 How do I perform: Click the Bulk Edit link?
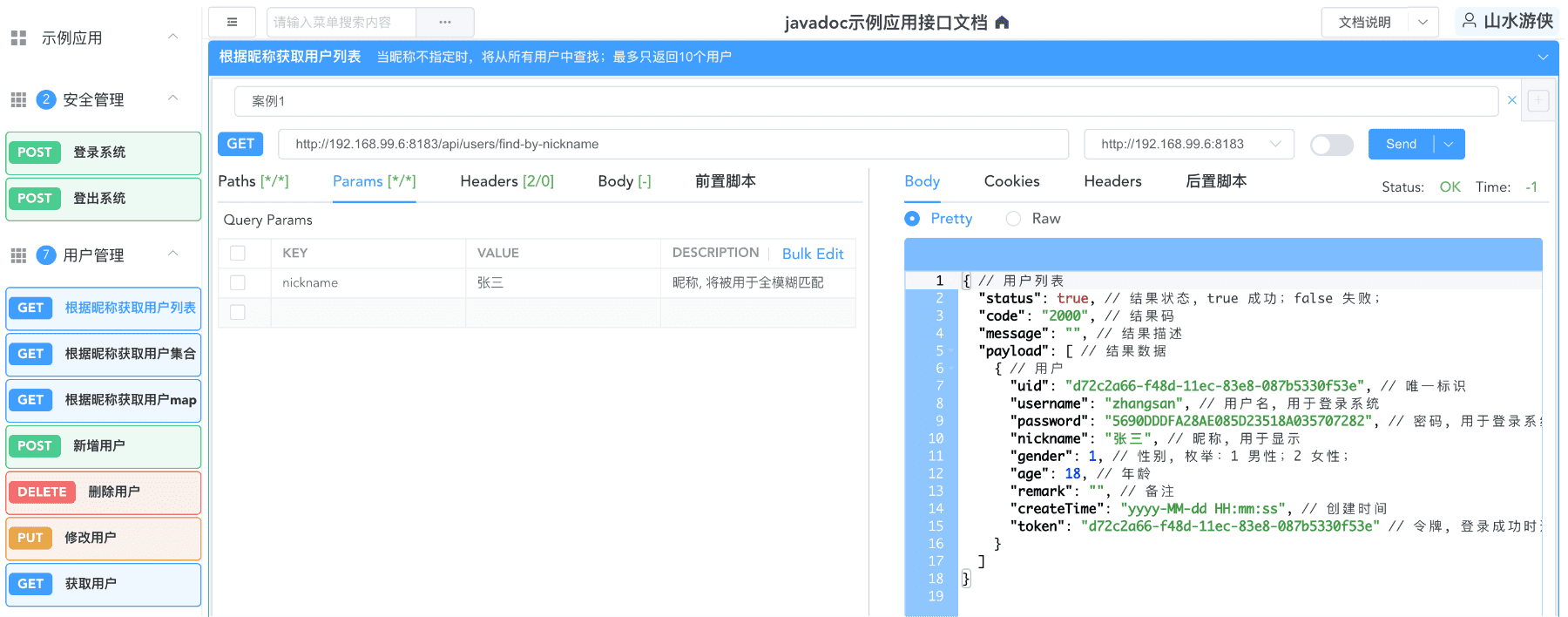click(x=812, y=254)
